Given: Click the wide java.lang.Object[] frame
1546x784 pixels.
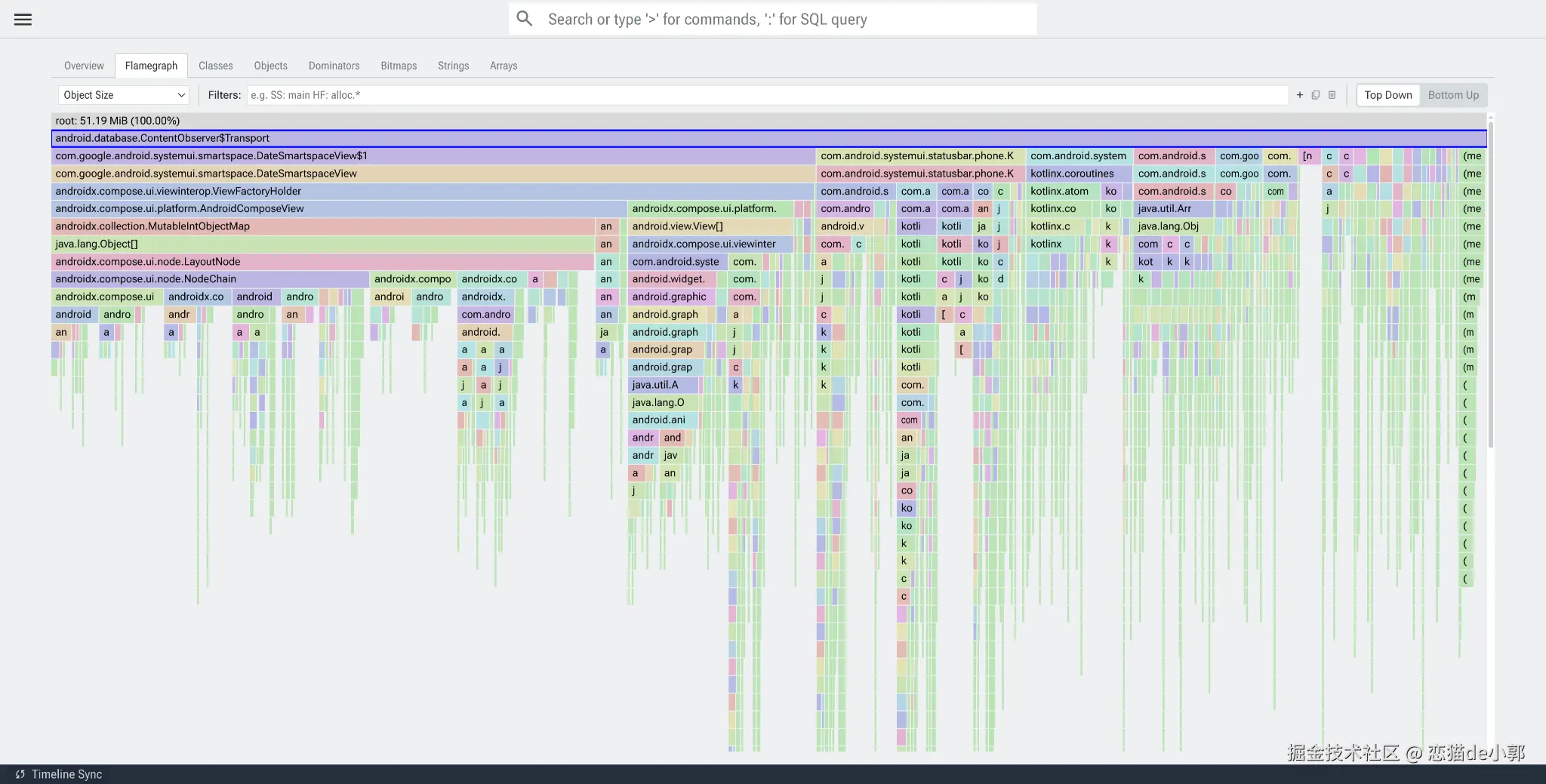Looking at the screenshot, I should [x=323, y=244].
